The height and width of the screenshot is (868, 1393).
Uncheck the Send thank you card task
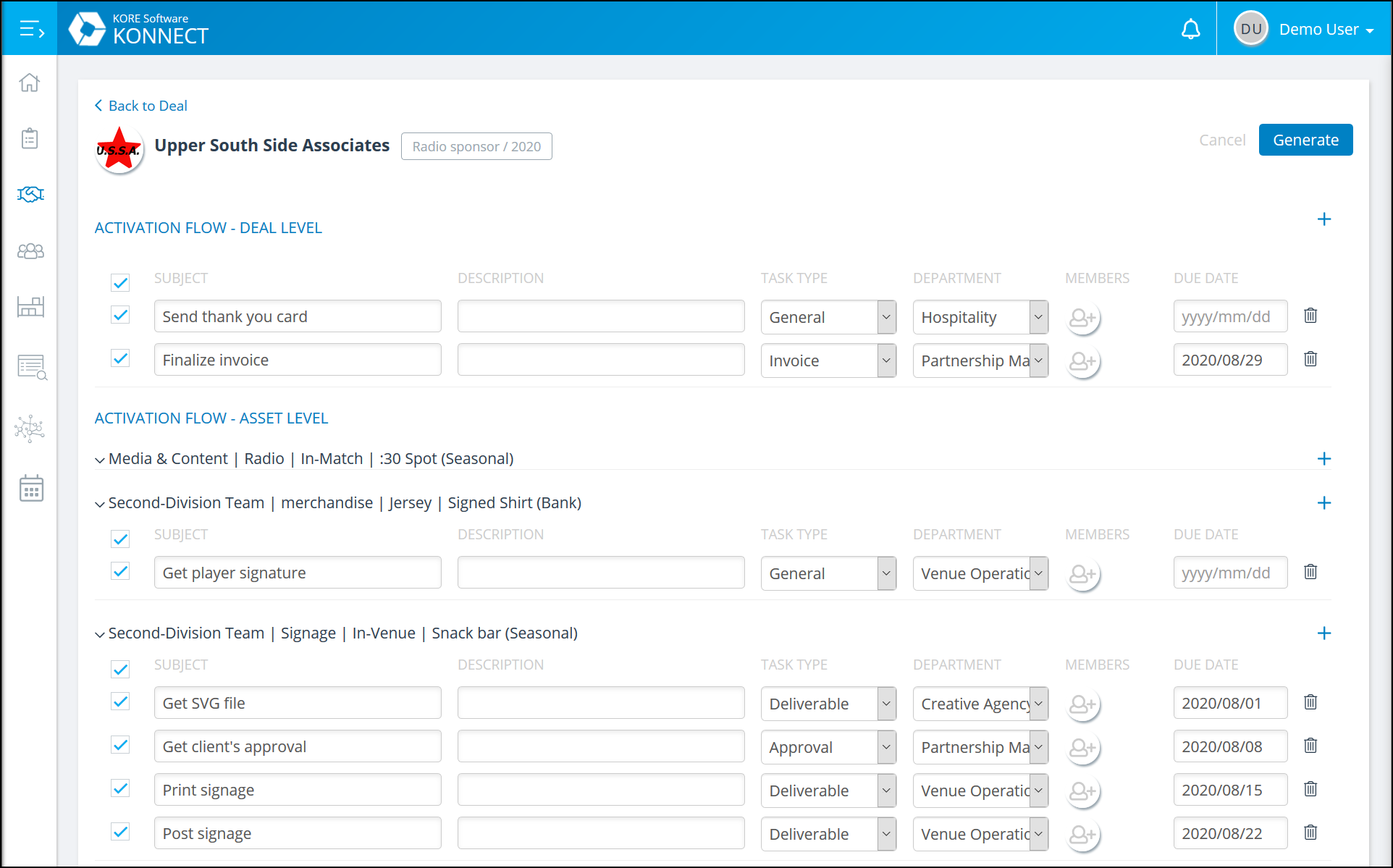120,315
